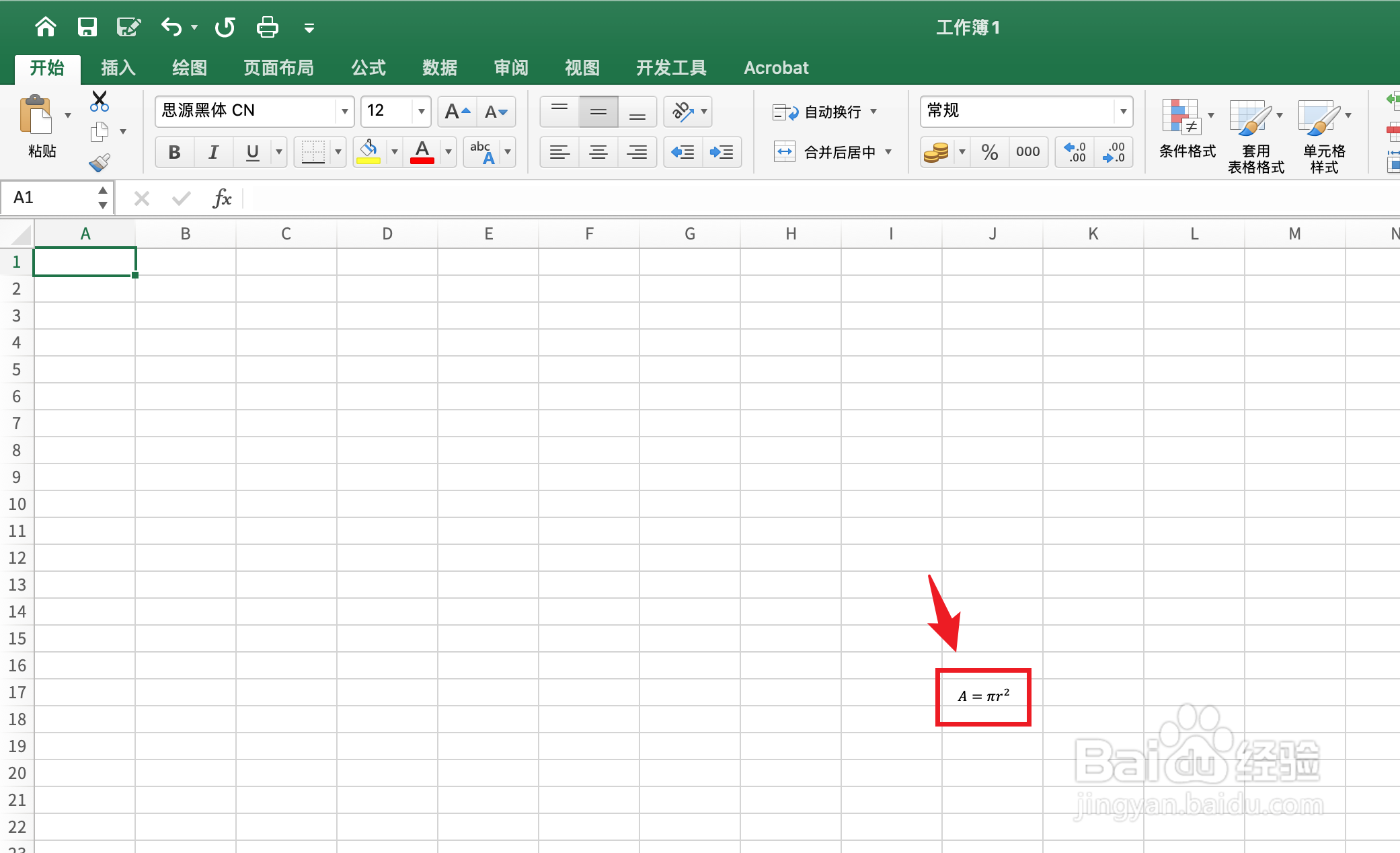This screenshot has height=853, width=1400.
Task: Increase font size with large A
Action: point(457,112)
